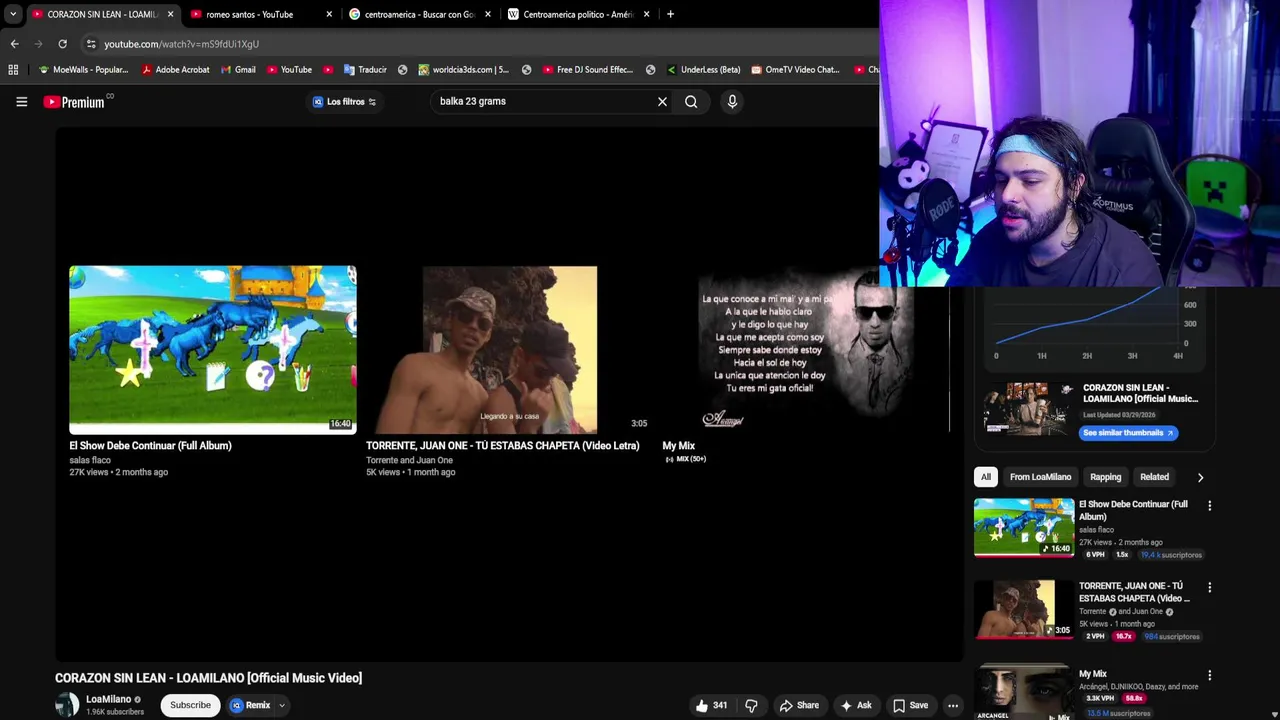The width and height of the screenshot is (1280, 720).
Task: Expand the Remix button dropdown arrow
Action: [x=282, y=705]
